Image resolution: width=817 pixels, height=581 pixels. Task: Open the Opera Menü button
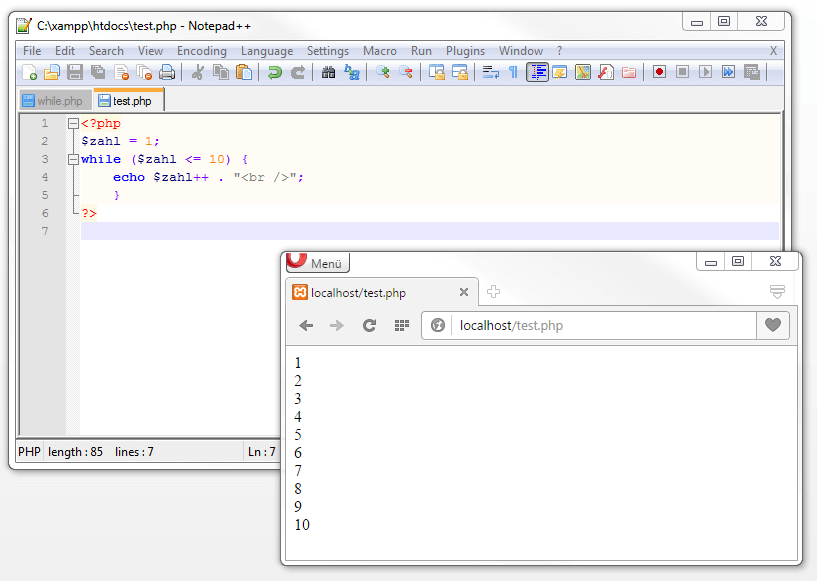point(317,263)
